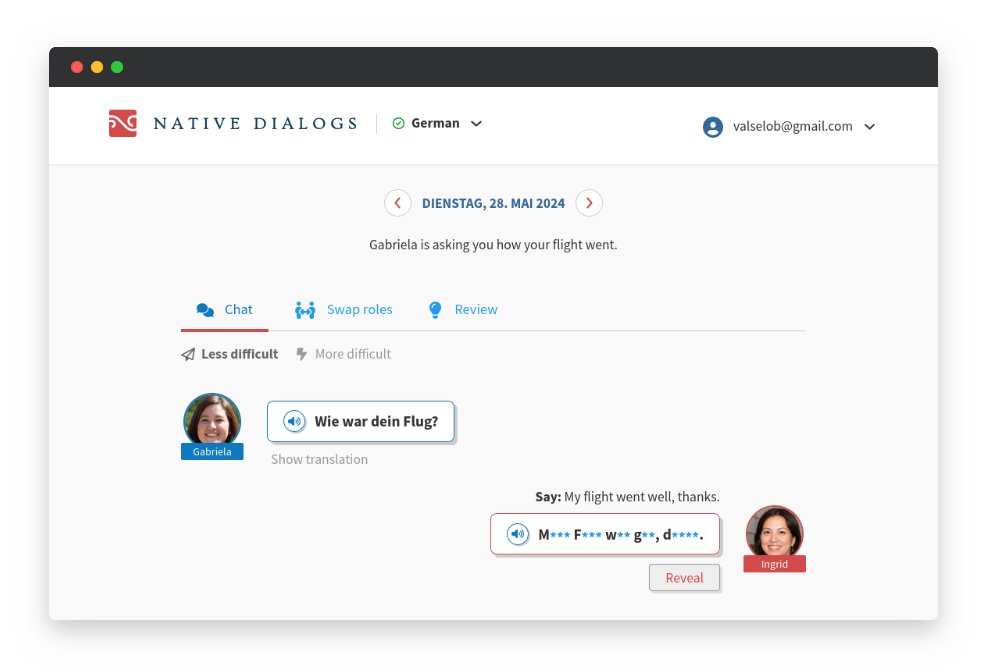
Task: Go to the next day's dialog
Action: [x=589, y=203]
